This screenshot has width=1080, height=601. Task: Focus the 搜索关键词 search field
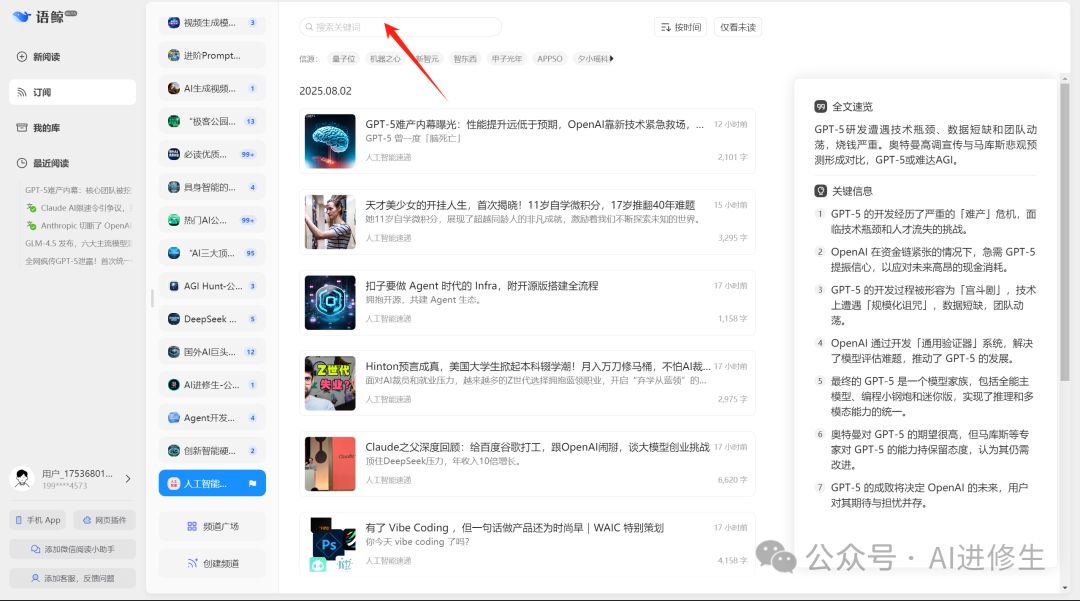click(400, 27)
